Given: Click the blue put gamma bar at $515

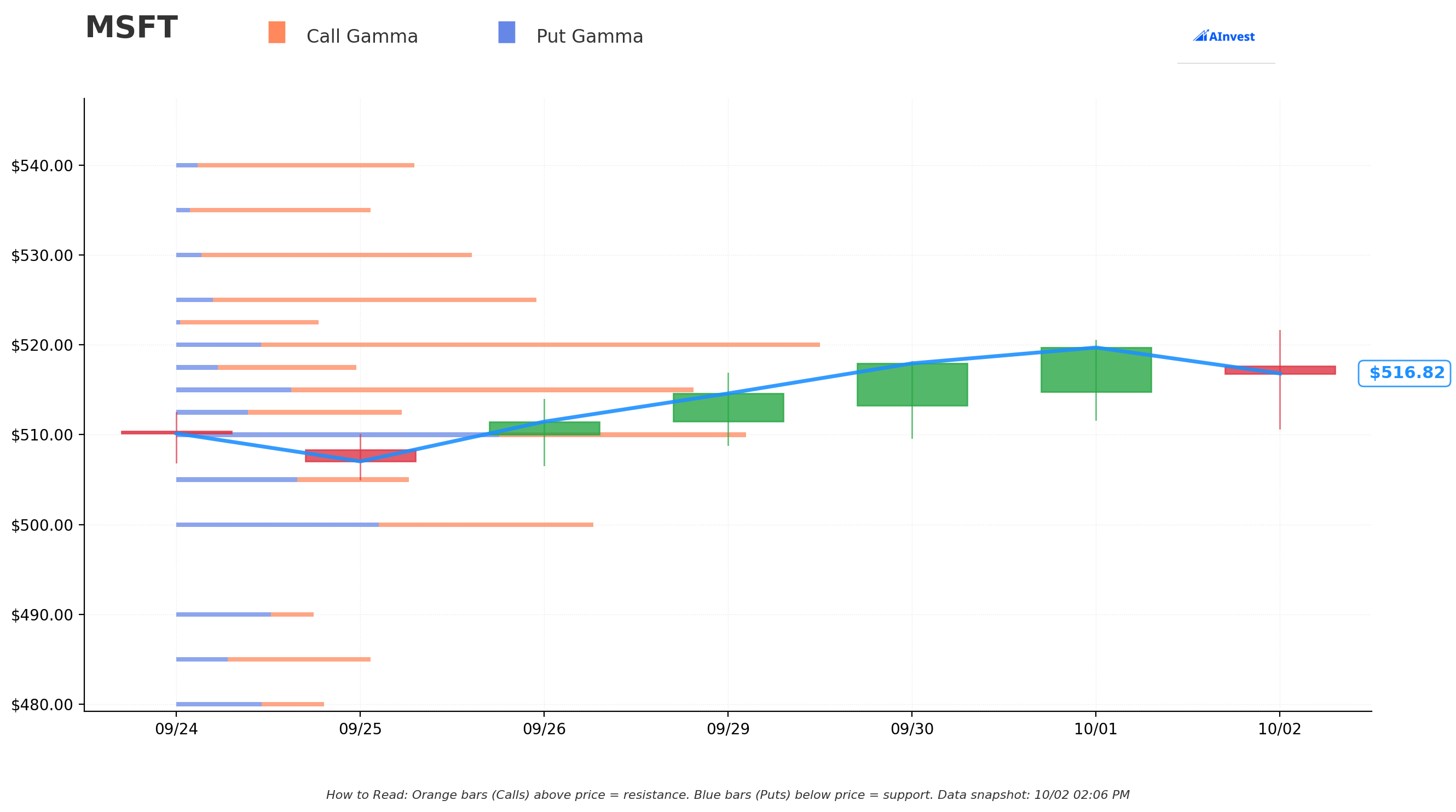Looking at the screenshot, I should [233, 390].
